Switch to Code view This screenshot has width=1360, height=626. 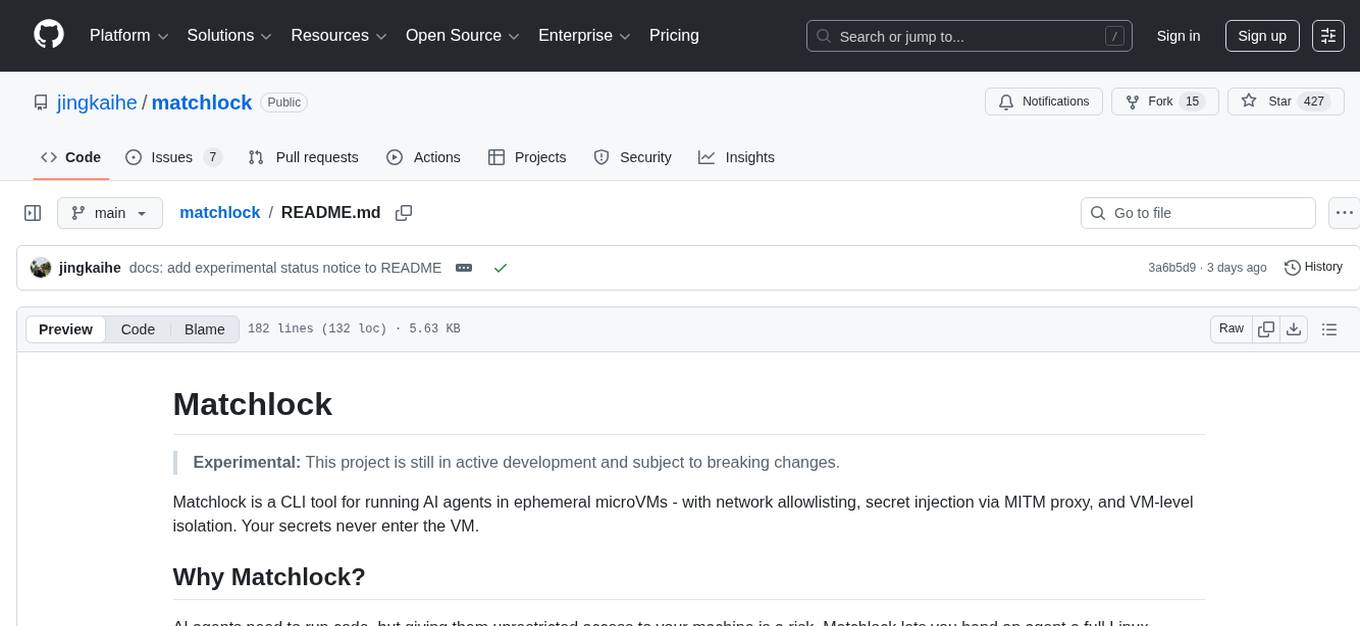(138, 329)
